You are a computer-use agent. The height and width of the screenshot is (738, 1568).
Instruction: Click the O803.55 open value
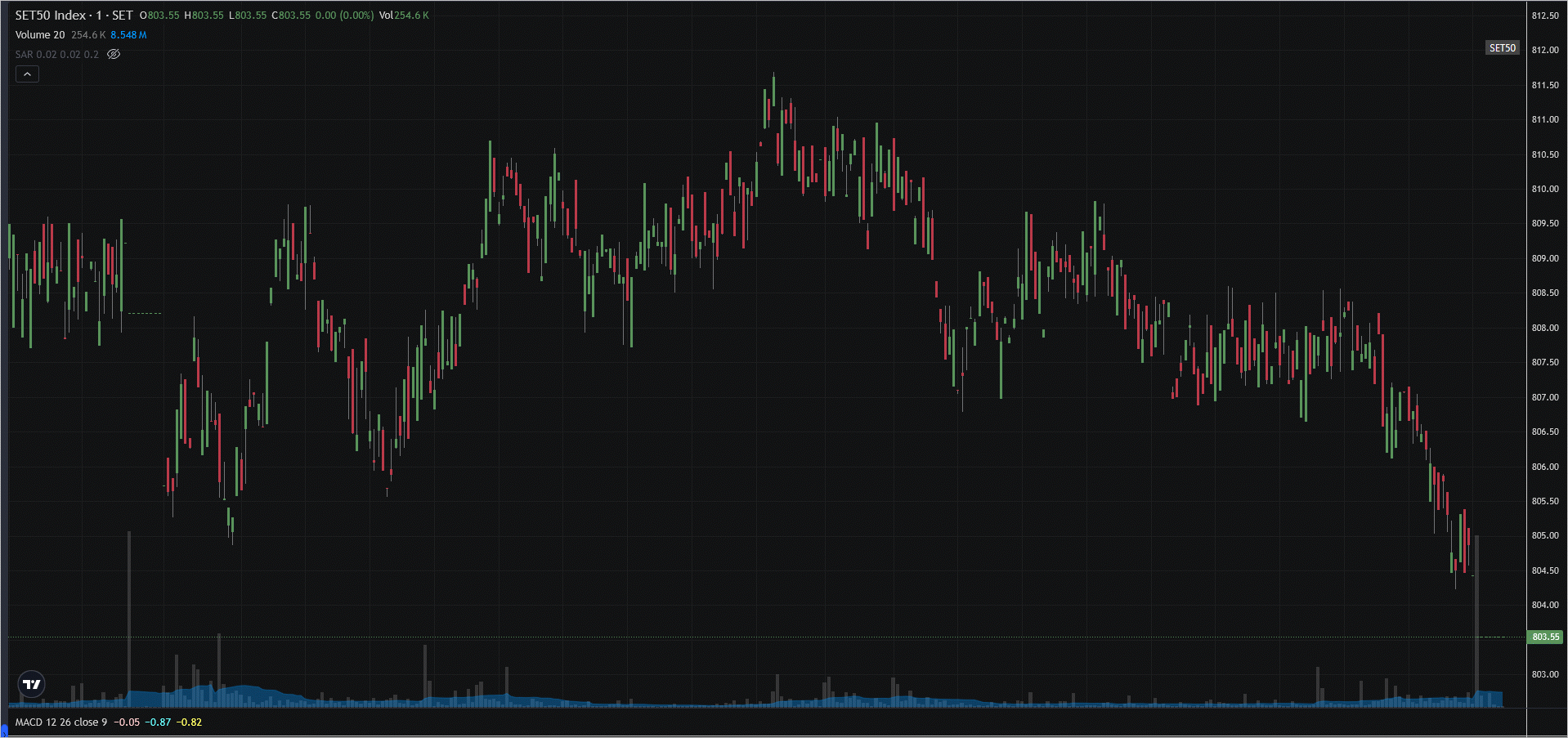pos(159,16)
